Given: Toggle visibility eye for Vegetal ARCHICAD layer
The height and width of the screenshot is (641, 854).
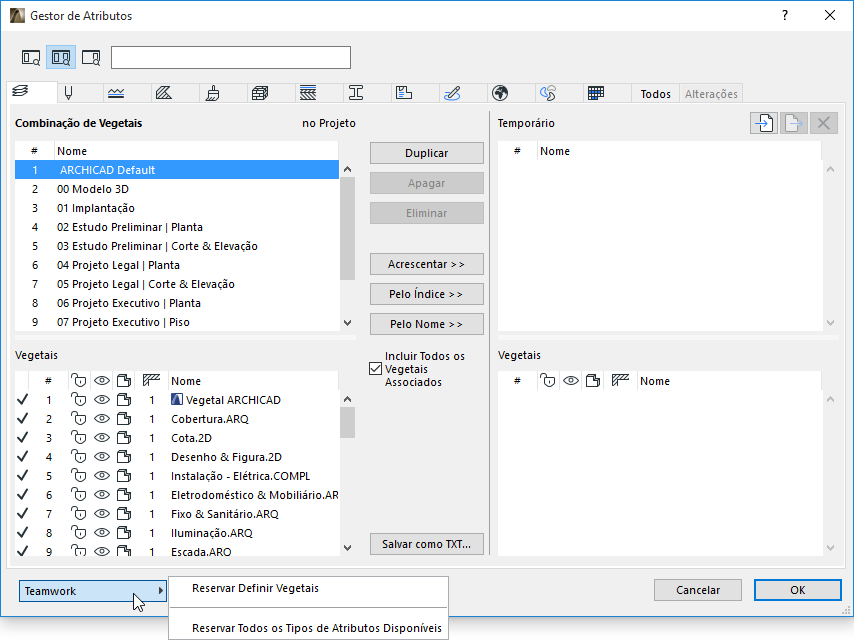Looking at the screenshot, I should (102, 400).
